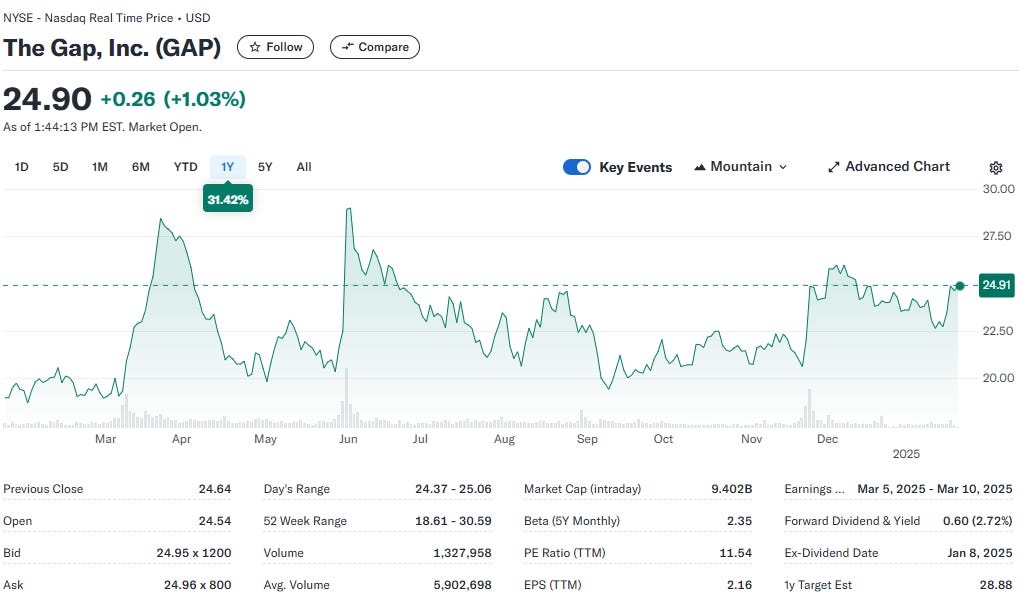Screen dimensions: 1026x605
Task: Click the 30.00 price axis label
Action: pyautogui.click(x=999, y=189)
